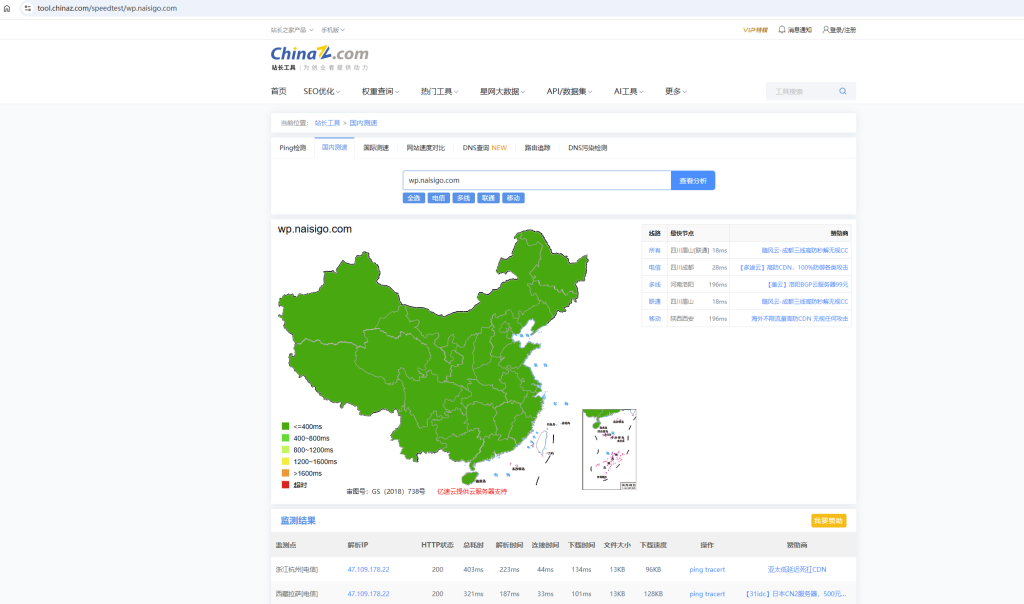This screenshot has height=604, width=1024.
Task: Click the browser site info icon in address bar
Action: tap(28, 8)
